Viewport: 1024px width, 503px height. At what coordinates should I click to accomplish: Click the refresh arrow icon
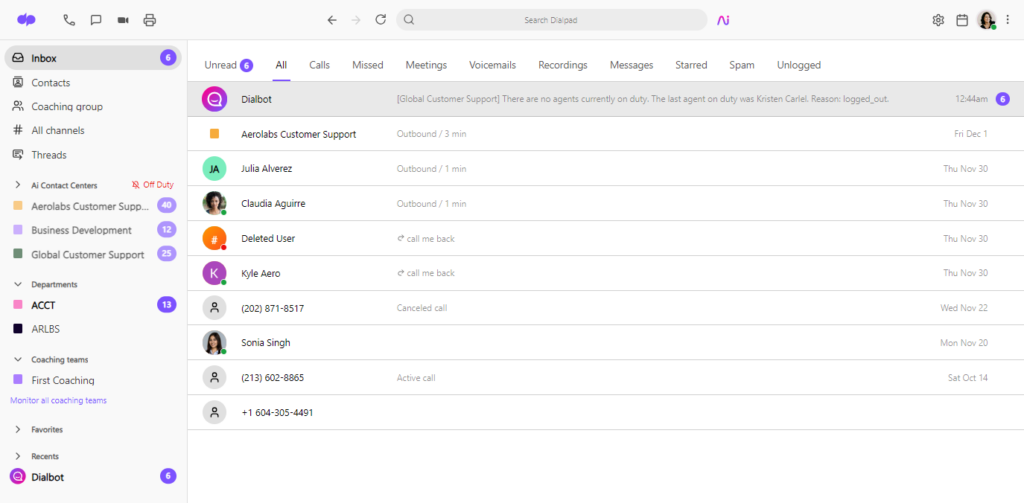point(380,20)
